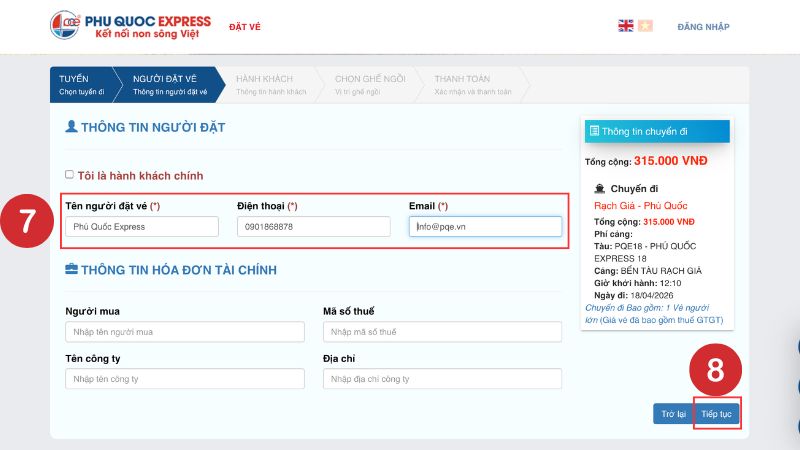This screenshot has height=450, width=800.
Task: Click the ship icon beside Chuyến đi
Action: (599, 189)
